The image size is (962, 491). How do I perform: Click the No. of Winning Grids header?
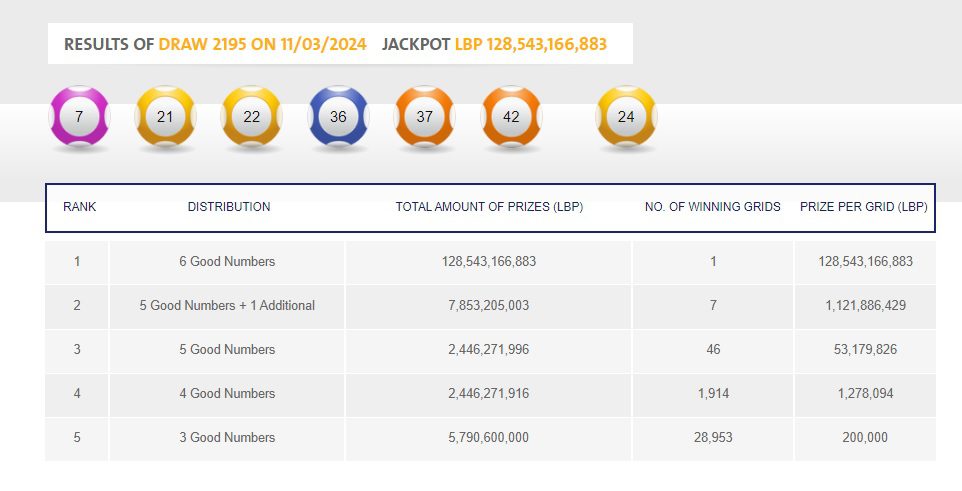(x=713, y=207)
